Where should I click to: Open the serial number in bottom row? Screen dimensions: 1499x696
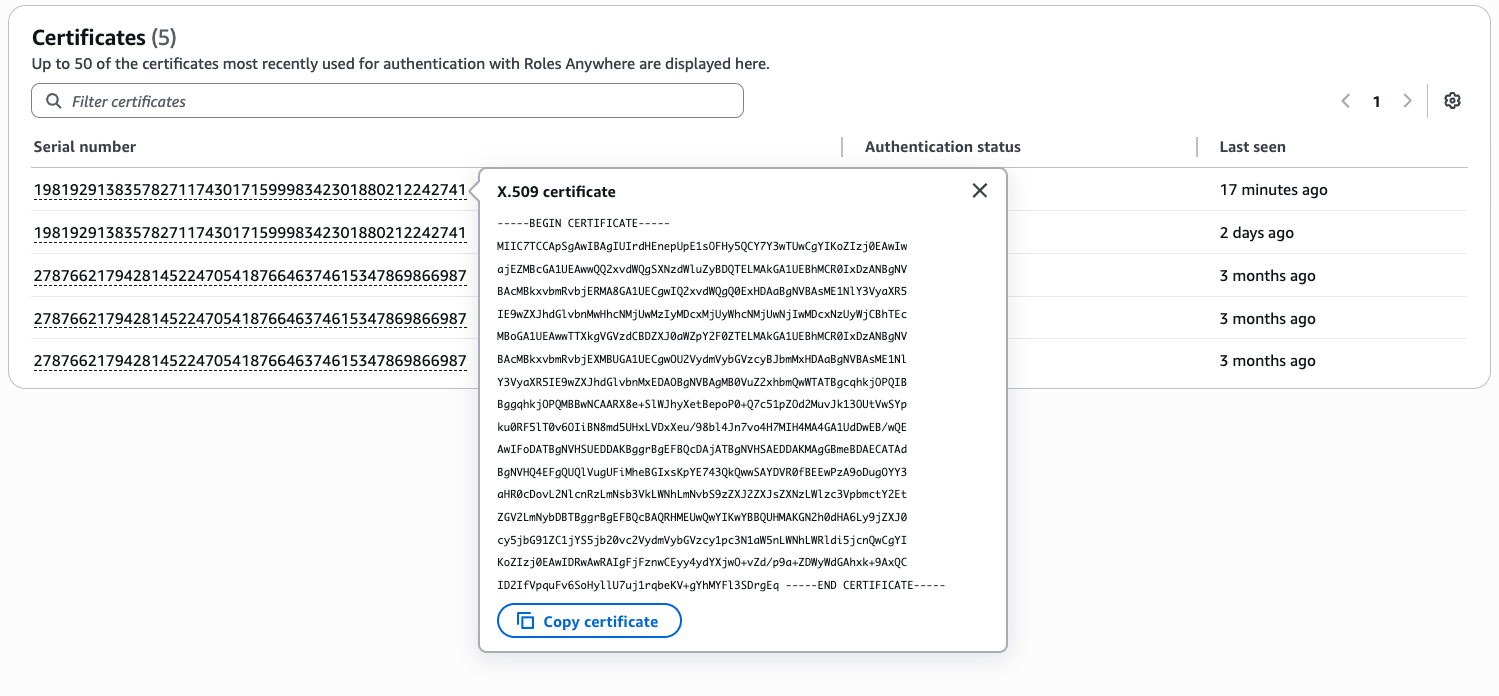250,361
